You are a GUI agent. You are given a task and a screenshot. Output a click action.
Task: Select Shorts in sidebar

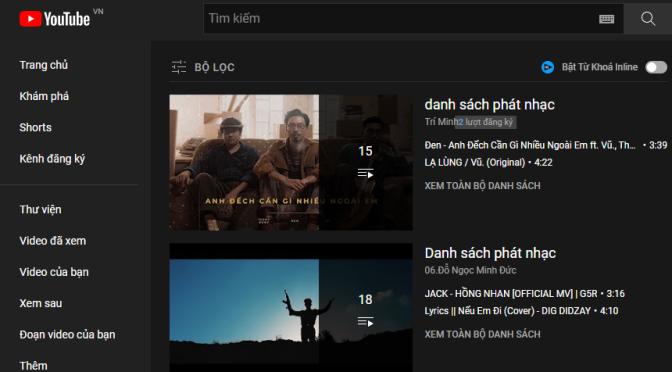pyautogui.click(x=35, y=128)
